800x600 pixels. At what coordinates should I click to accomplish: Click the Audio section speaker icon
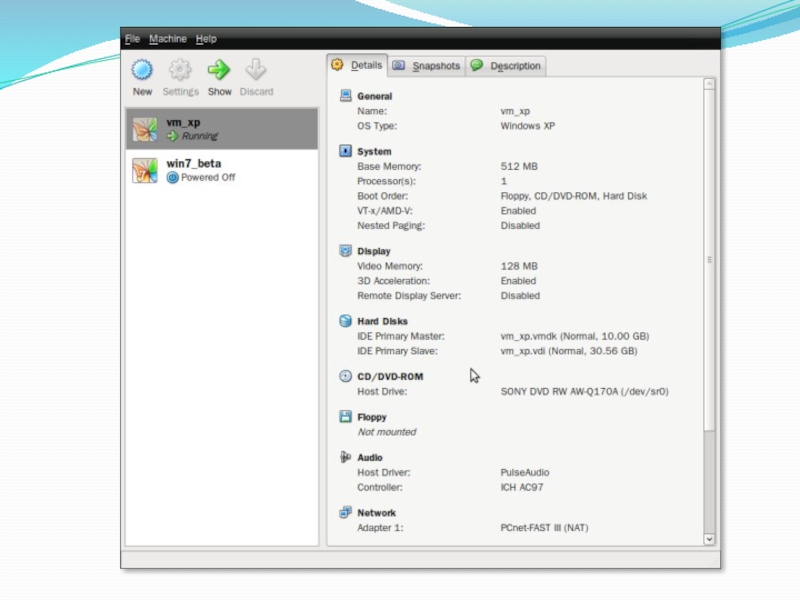(x=346, y=457)
